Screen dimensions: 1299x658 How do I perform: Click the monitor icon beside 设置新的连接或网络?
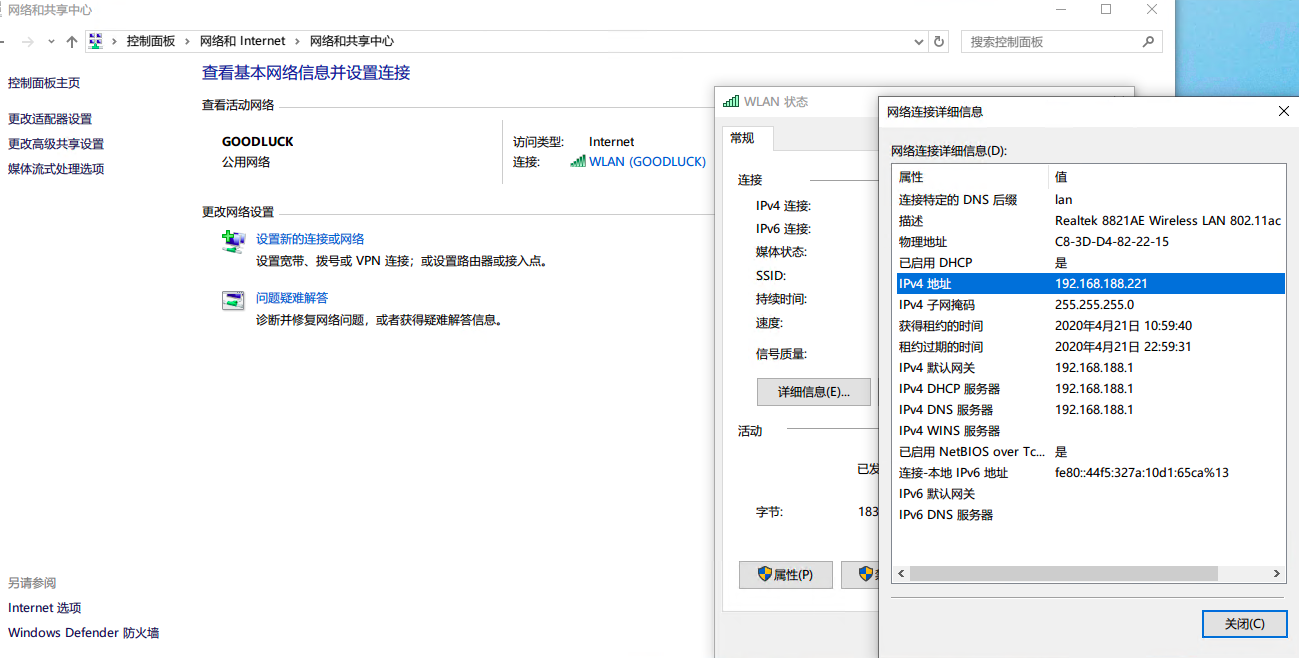(233, 240)
